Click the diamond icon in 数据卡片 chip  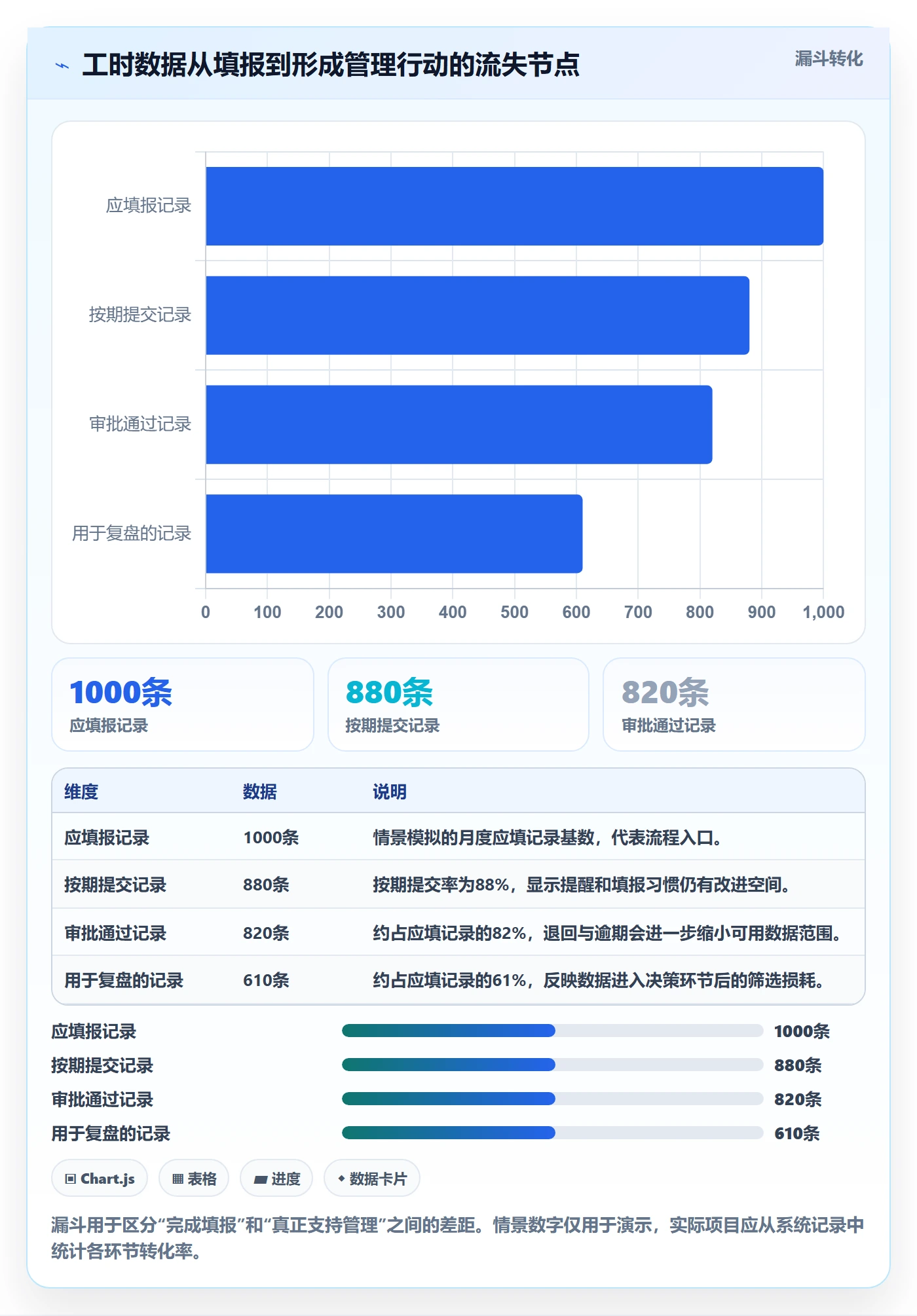coord(341,1179)
